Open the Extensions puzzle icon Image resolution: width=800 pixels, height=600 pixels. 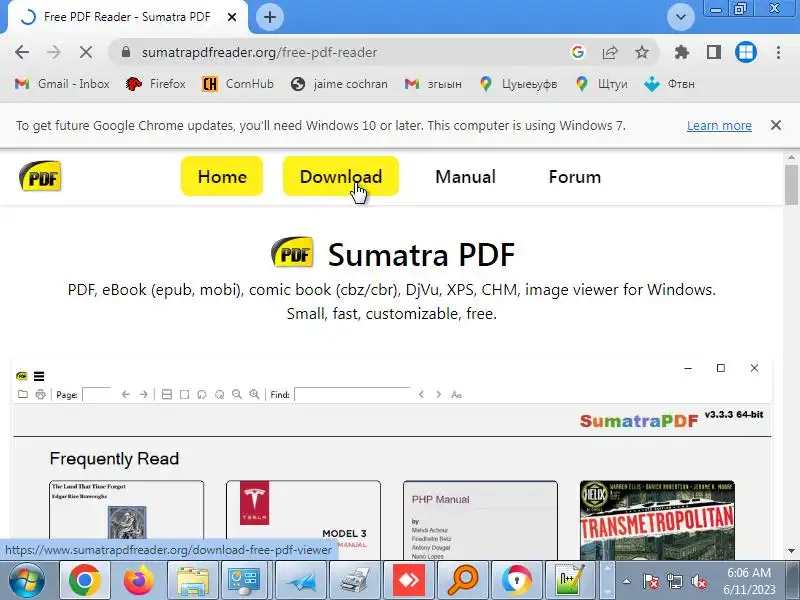click(682, 52)
